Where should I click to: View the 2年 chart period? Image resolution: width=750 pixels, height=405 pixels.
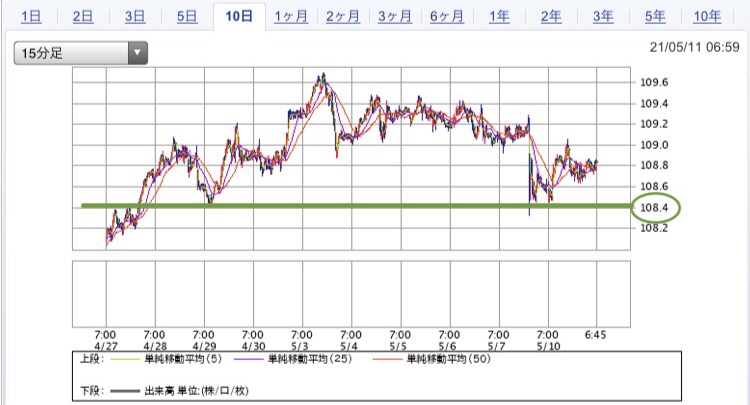click(551, 17)
